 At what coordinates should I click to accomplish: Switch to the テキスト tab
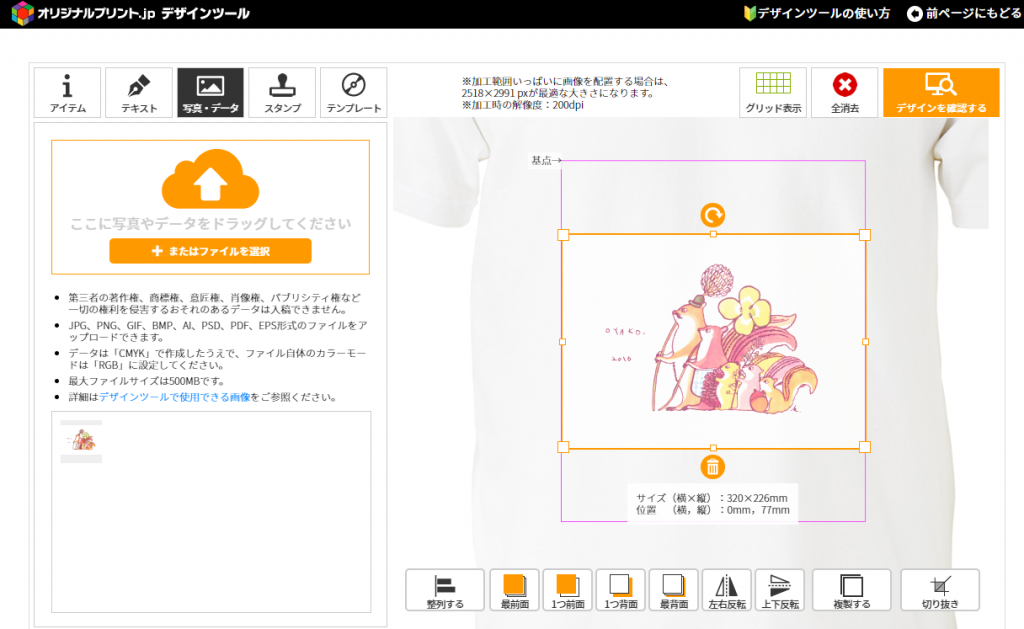[x=138, y=93]
